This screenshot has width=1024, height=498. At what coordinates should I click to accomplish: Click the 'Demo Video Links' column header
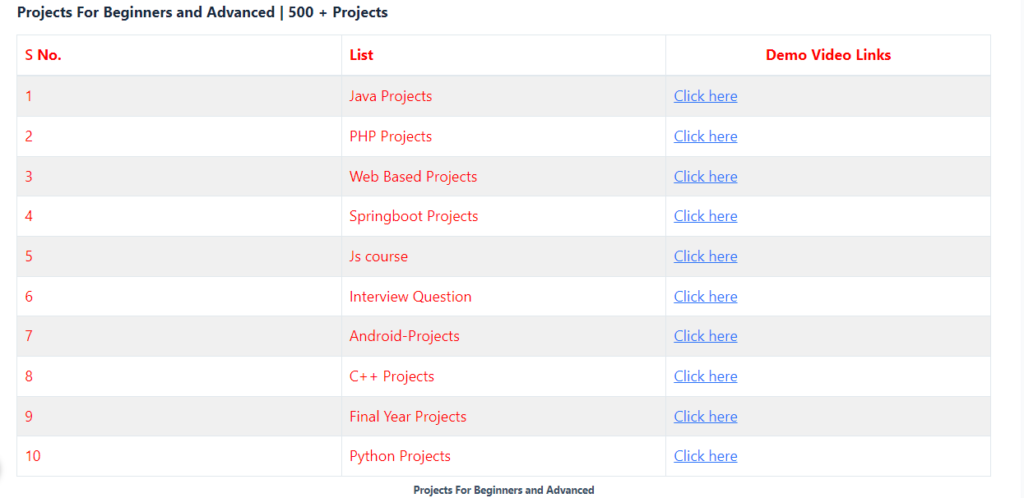(x=828, y=55)
